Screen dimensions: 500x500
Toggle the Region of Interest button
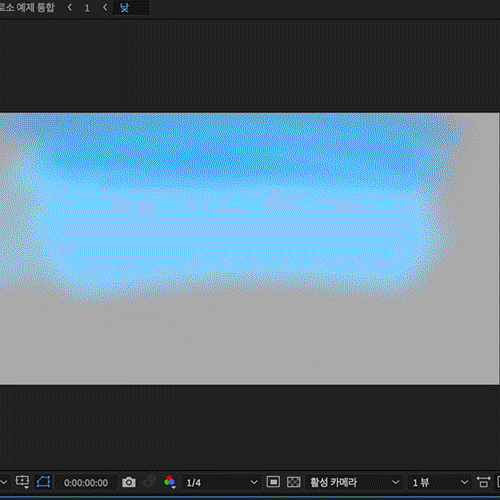[x=273, y=482]
